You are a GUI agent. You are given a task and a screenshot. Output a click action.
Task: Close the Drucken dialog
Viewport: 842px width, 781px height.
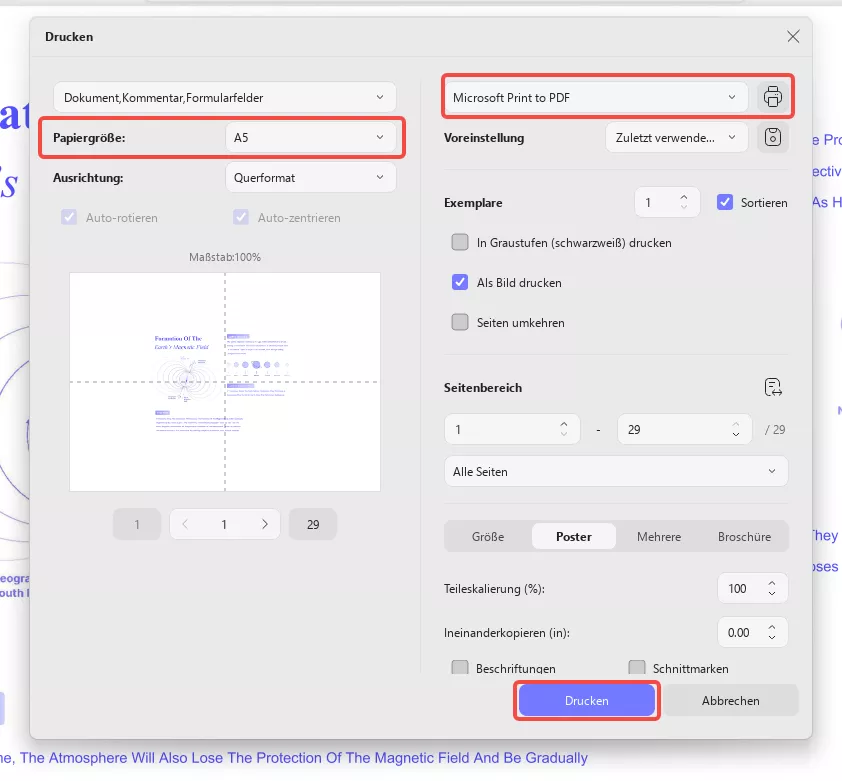coord(793,37)
